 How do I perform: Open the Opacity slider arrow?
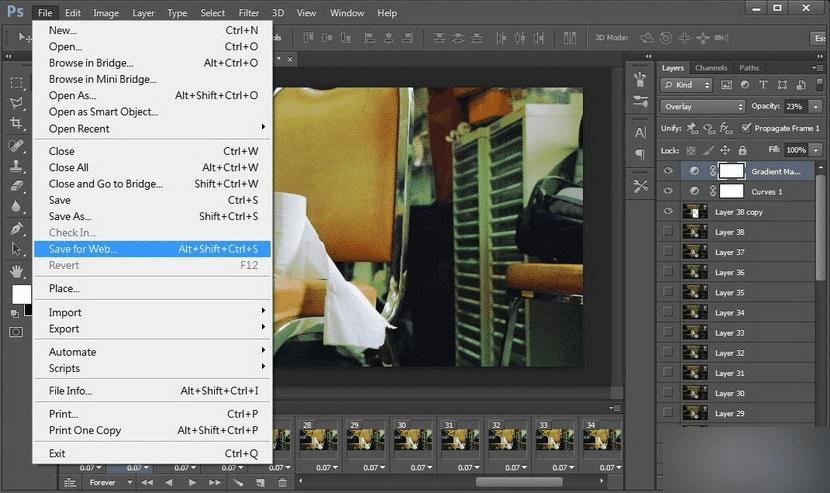click(x=816, y=106)
